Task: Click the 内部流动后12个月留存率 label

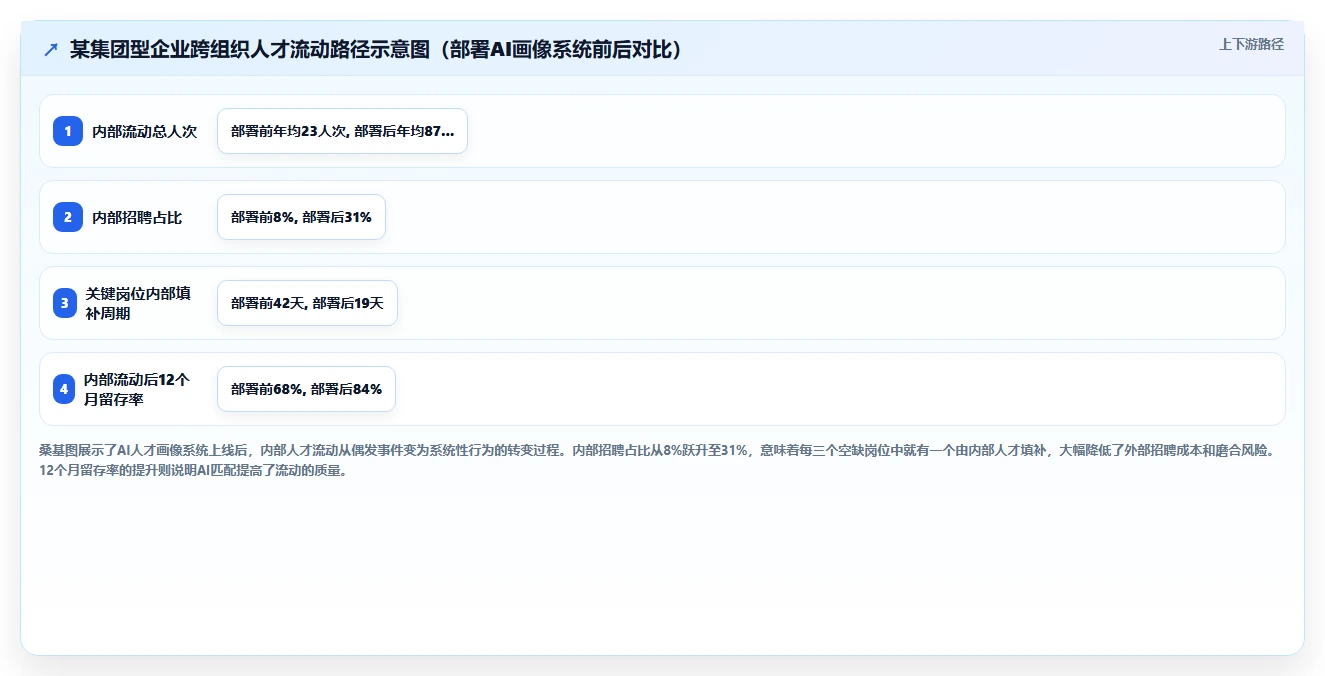Action: click(137, 389)
